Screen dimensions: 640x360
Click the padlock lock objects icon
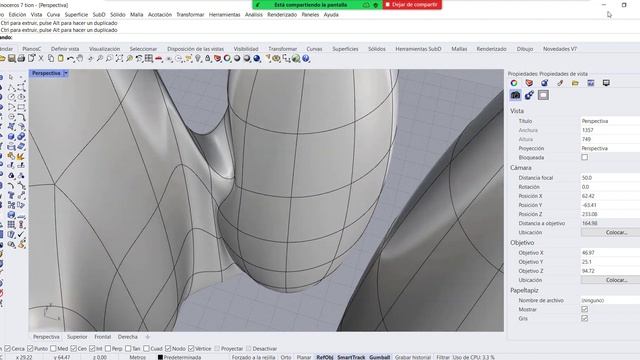tap(208, 59)
